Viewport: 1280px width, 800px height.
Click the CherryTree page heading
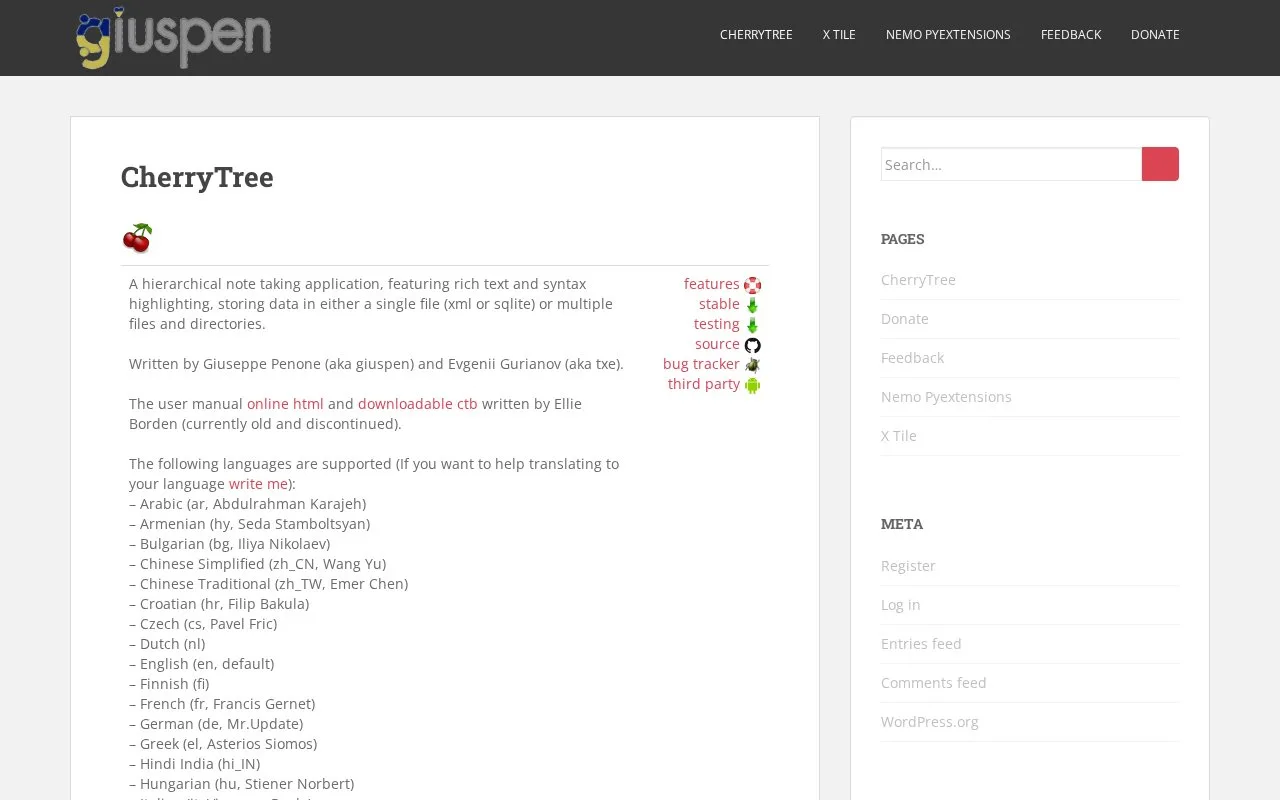point(197,177)
